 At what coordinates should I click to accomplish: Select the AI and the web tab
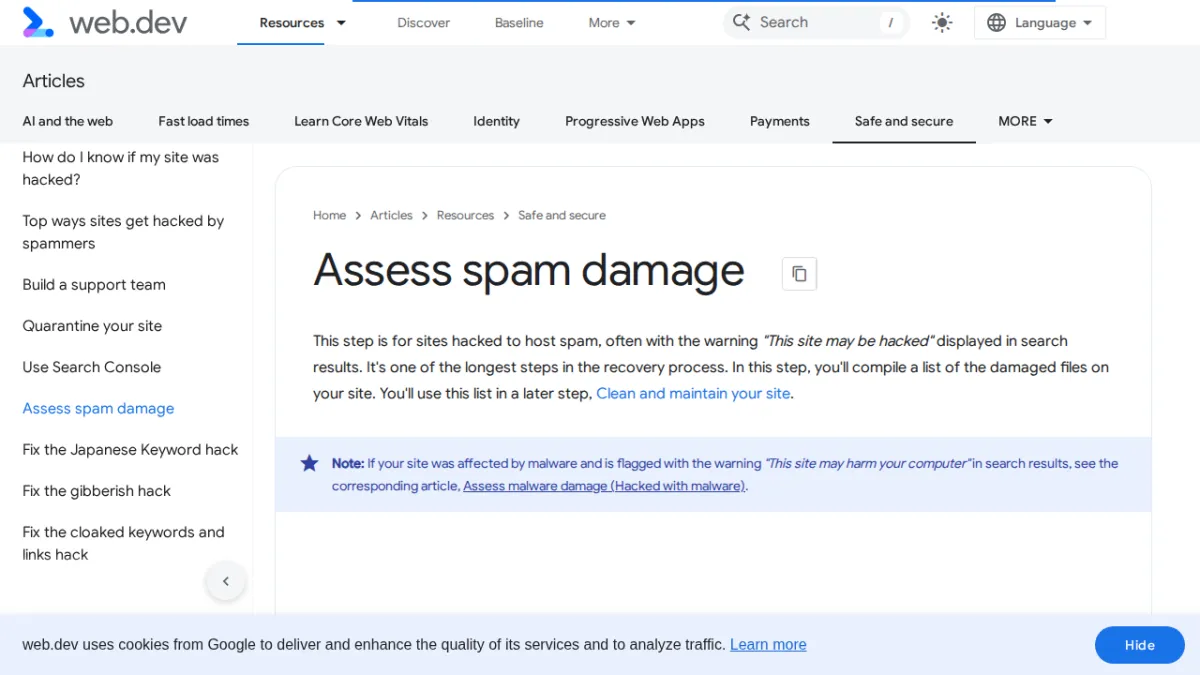pos(68,121)
